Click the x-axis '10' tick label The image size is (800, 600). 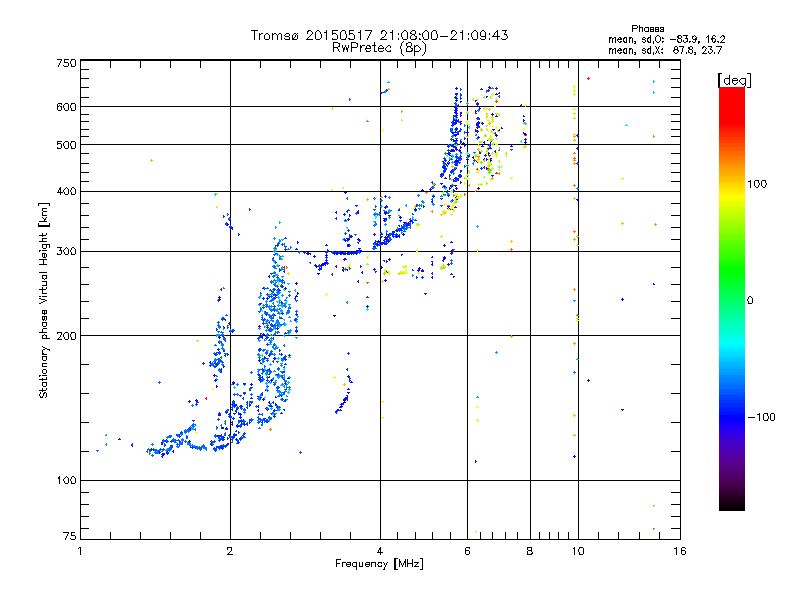coord(578,551)
